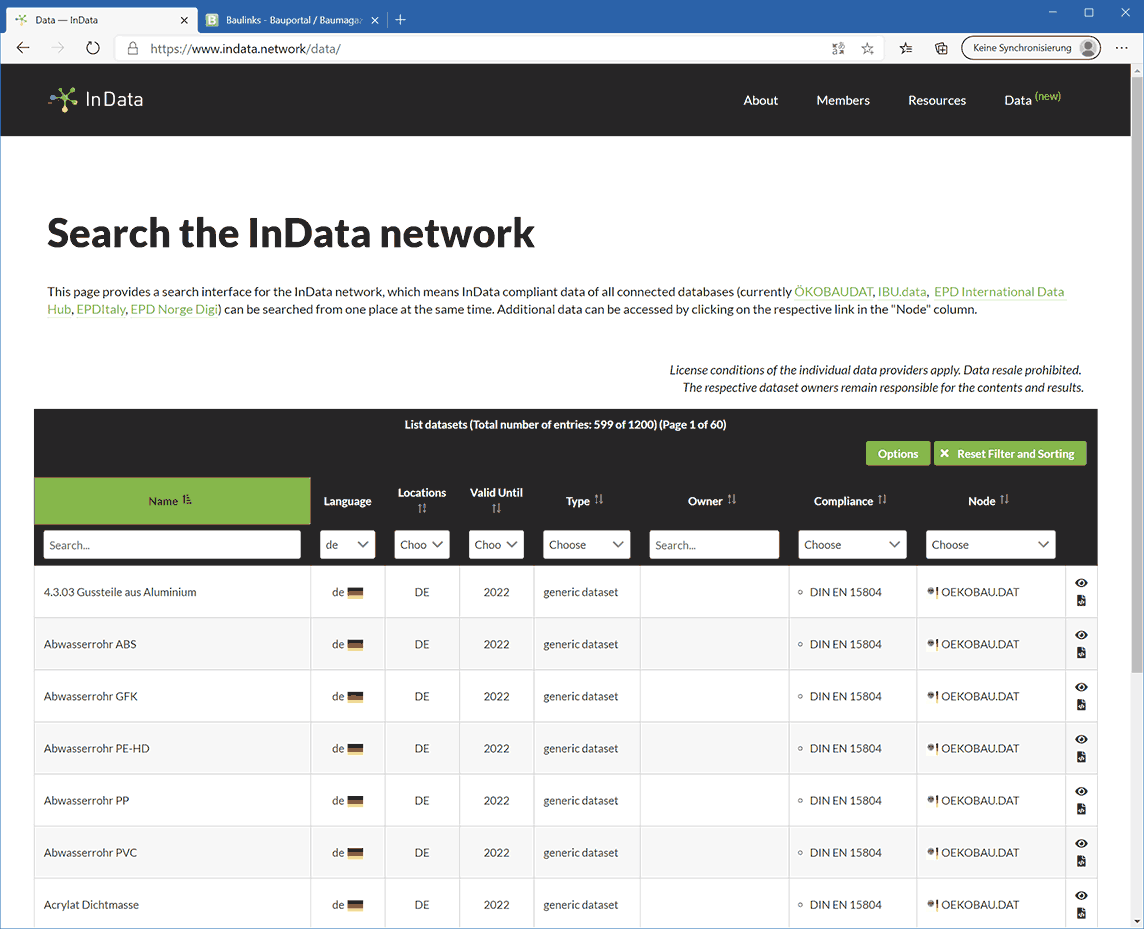This screenshot has width=1144, height=929.
Task: Reload the page with refresh icon
Action: tap(93, 48)
